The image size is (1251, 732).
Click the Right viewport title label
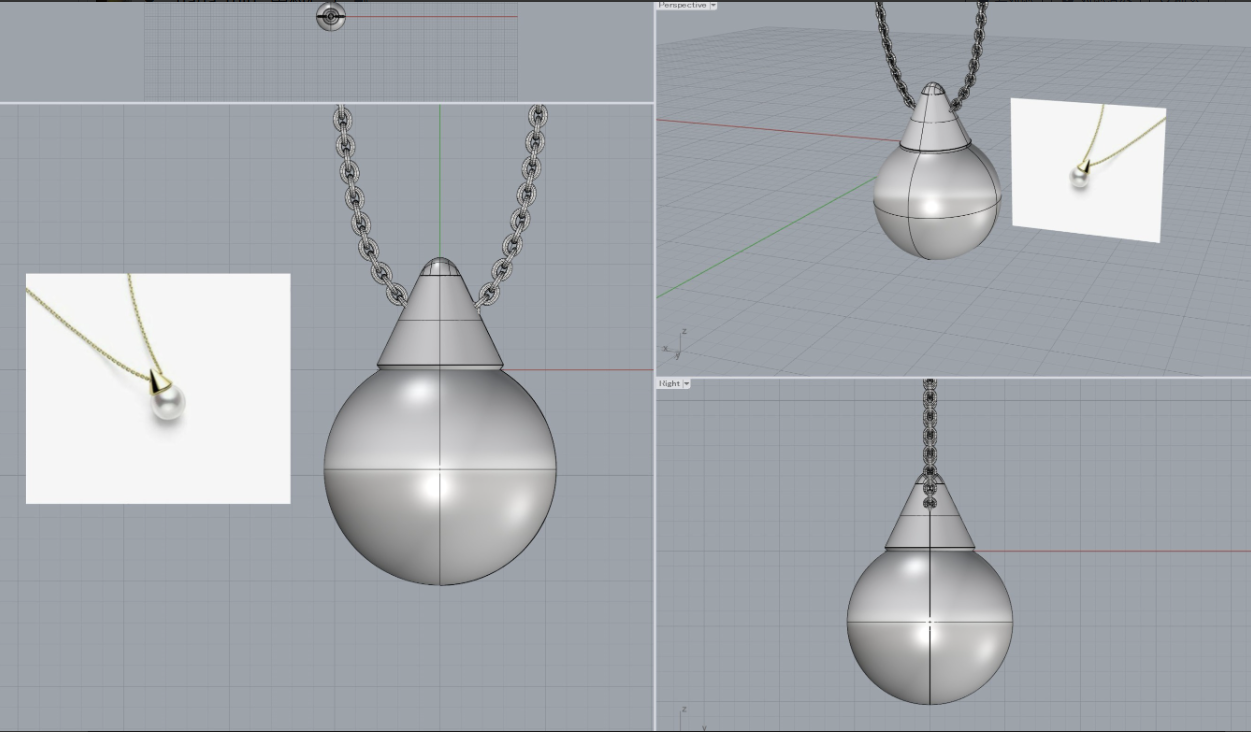point(669,383)
